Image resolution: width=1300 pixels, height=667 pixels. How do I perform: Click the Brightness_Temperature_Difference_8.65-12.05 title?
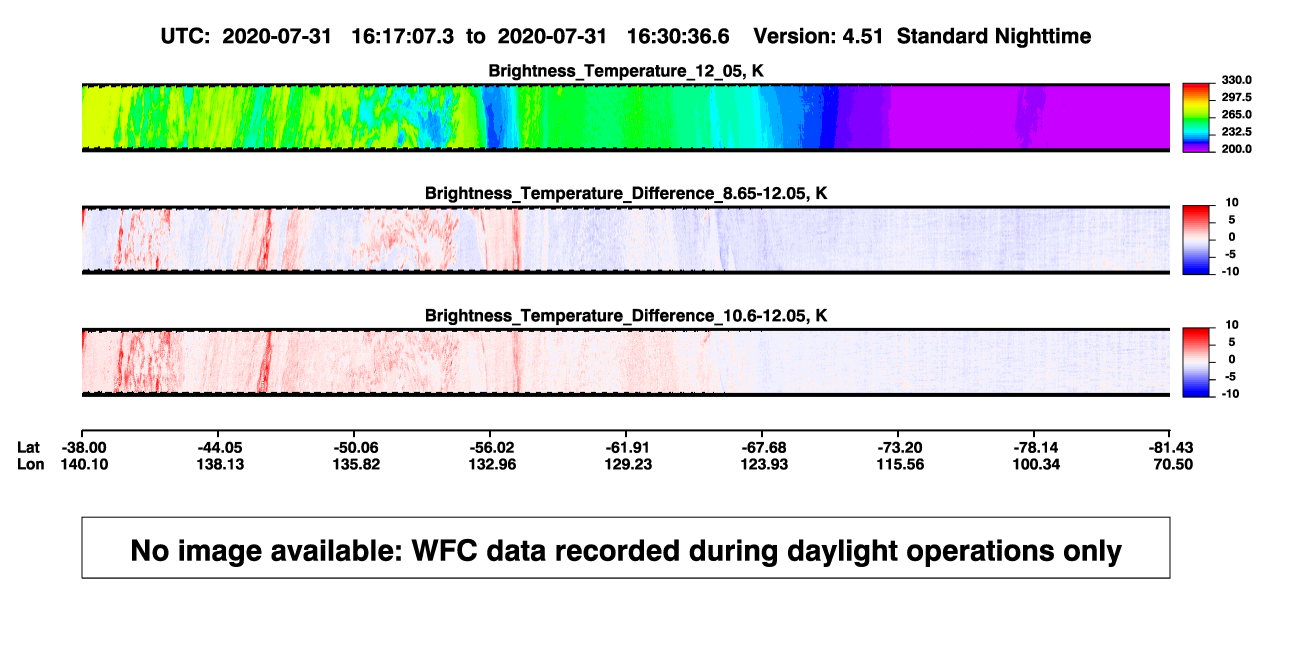(x=626, y=193)
